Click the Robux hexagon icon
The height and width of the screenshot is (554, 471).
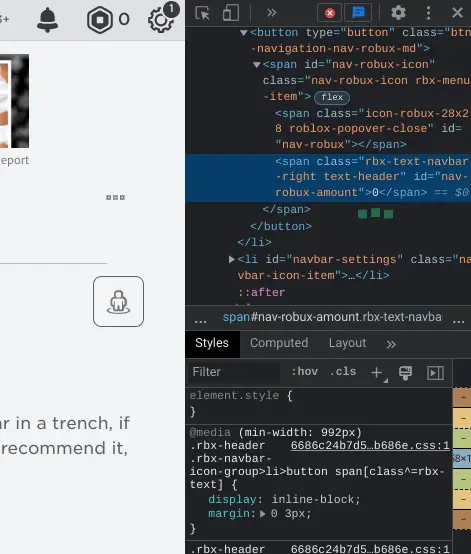tap(100, 20)
